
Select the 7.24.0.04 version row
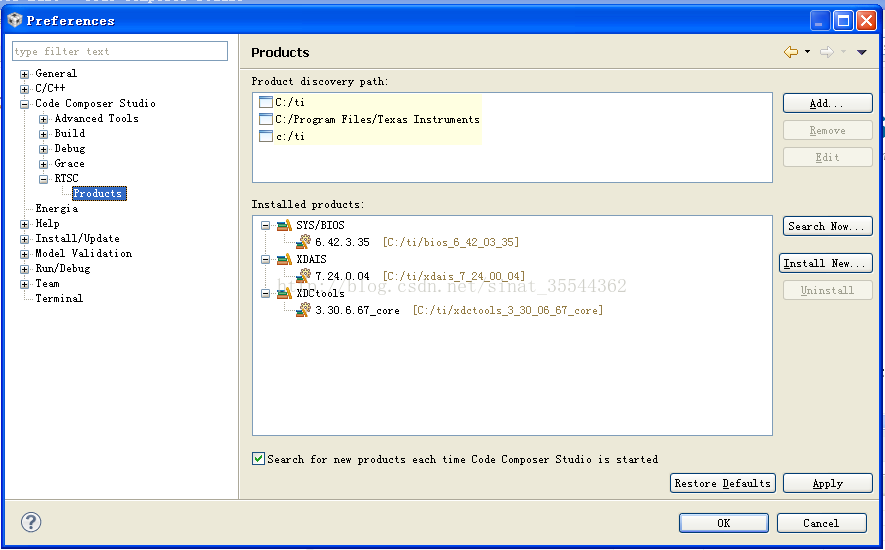[x=410, y=276]
